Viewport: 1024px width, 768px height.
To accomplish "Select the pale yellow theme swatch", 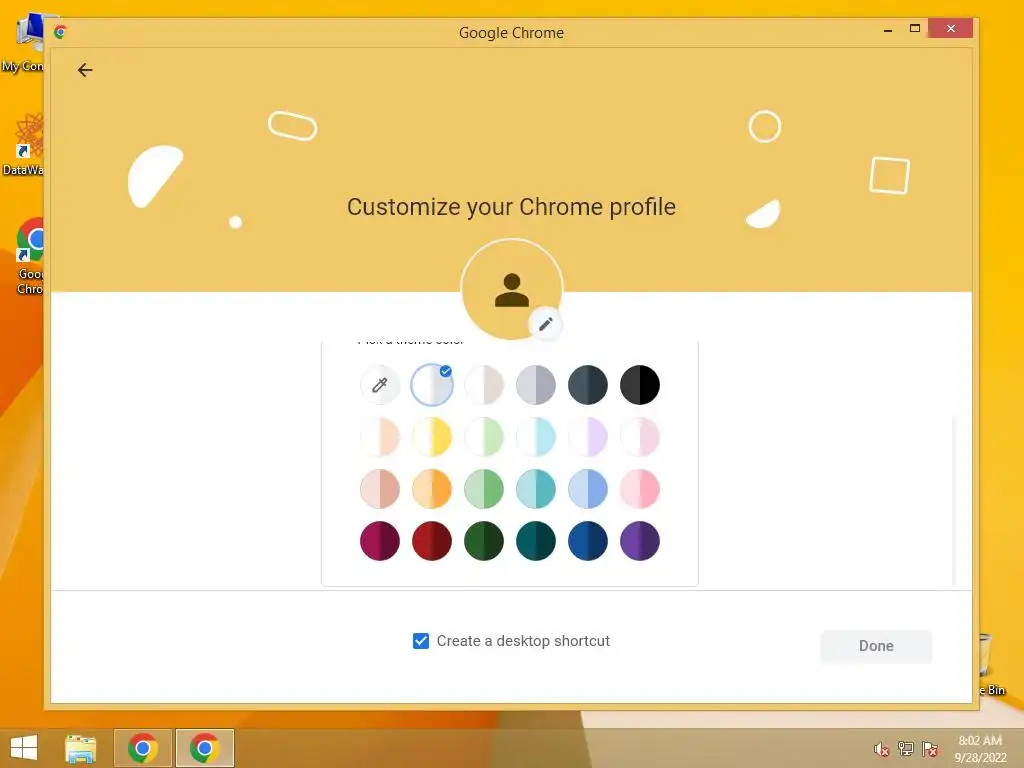I will pos(432,437).
